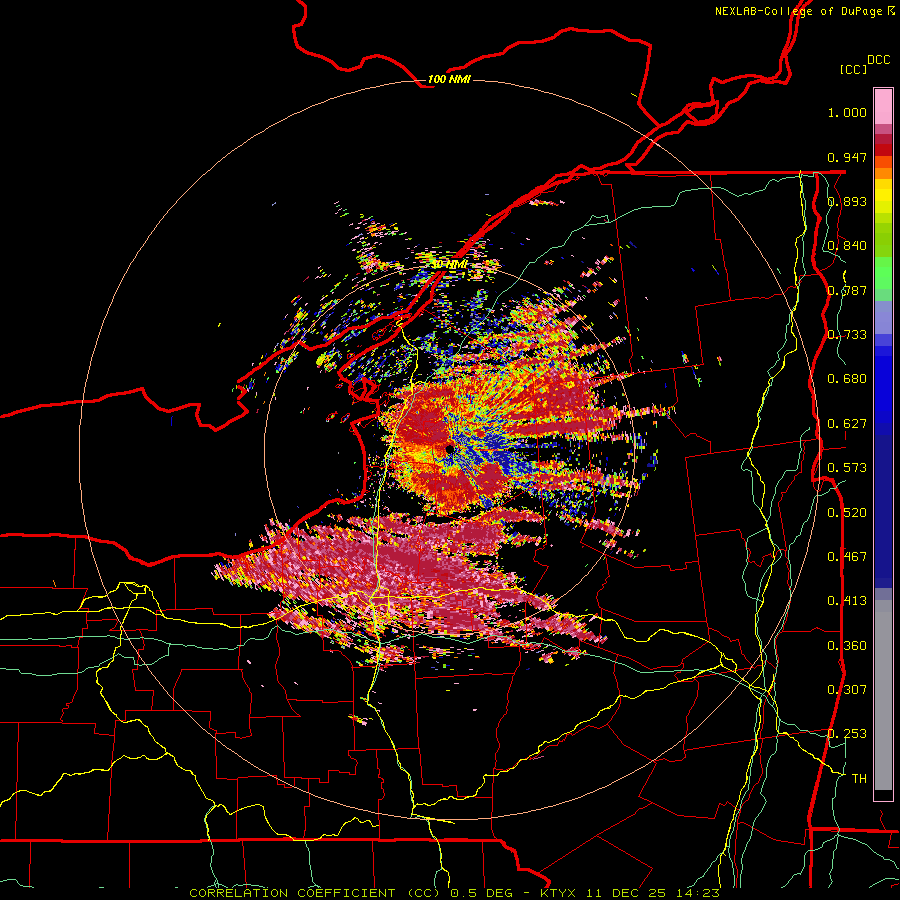
Task: Select the 0.307 scale value
Action: click(x=847, y=690)
